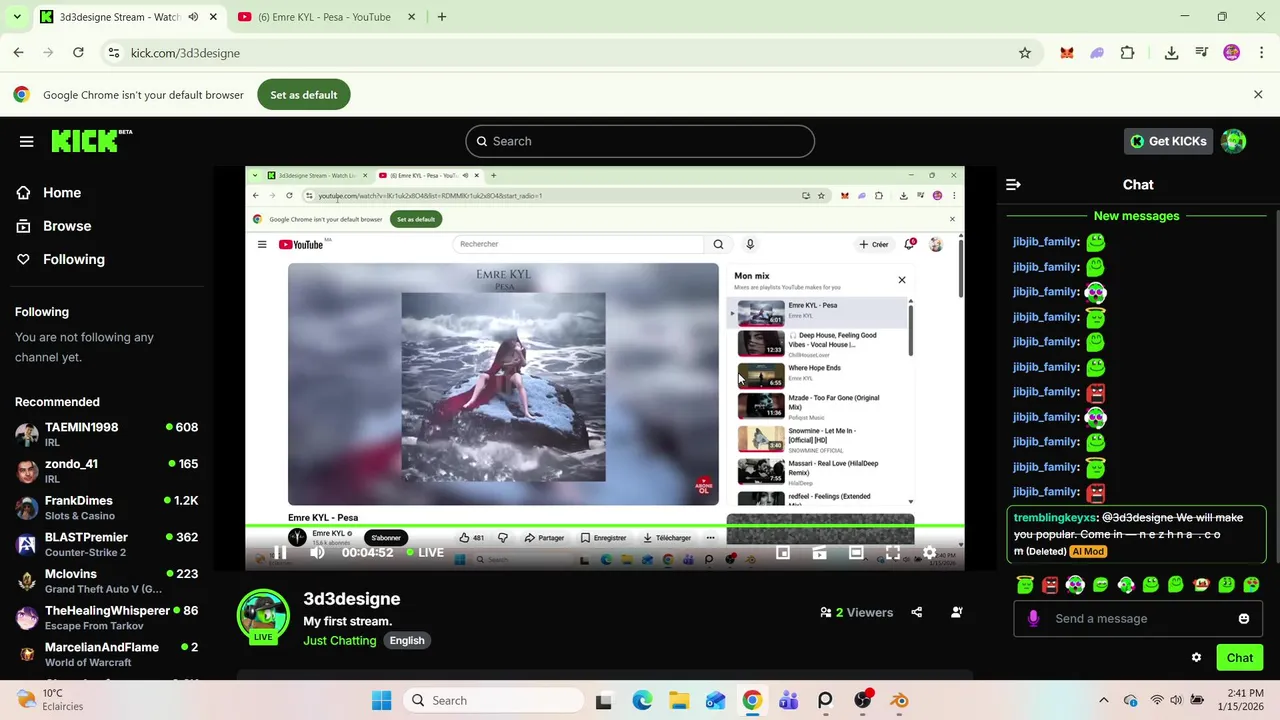Open File Explorer from taskbar
1280x720 pixels.
click(679, 701)
